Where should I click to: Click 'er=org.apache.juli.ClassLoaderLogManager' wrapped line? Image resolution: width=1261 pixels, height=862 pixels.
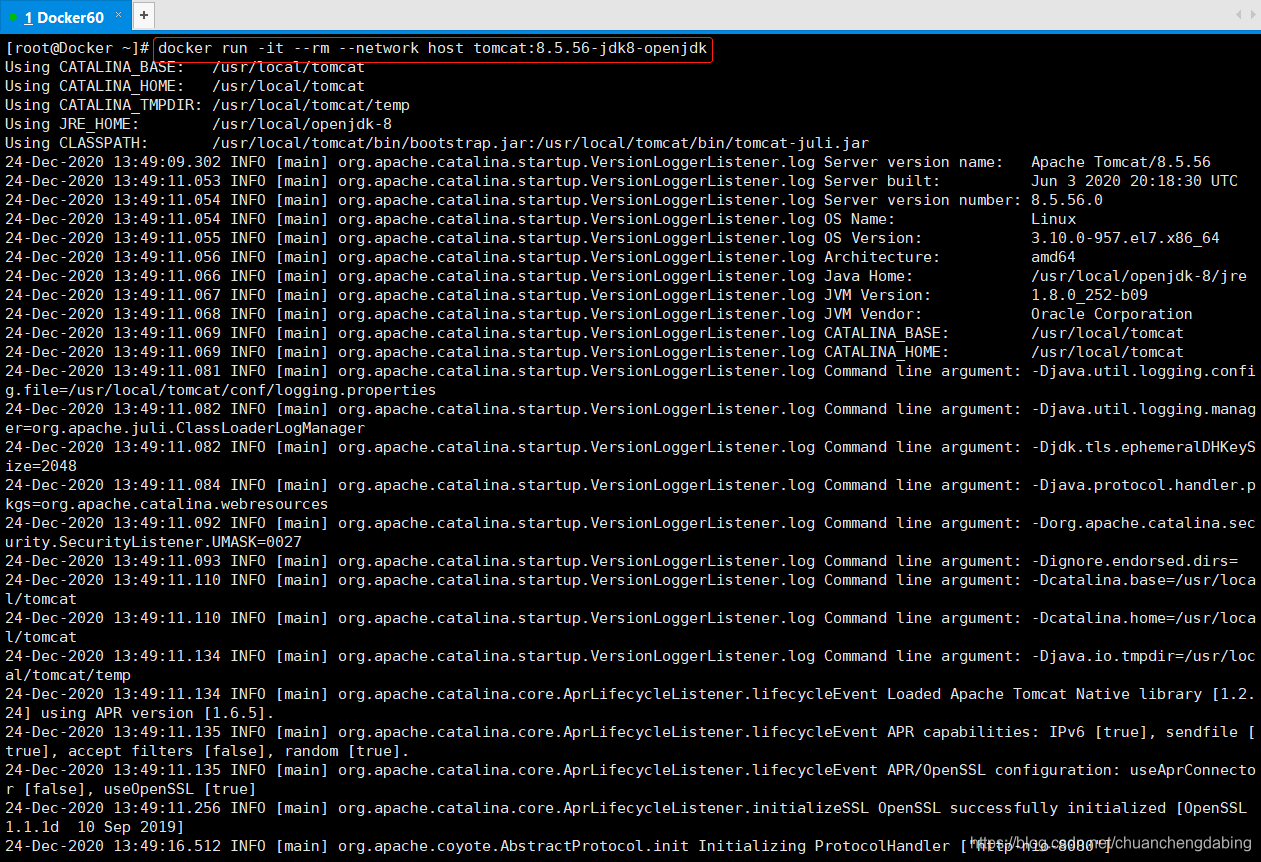pyautogui.click(x=185, y=428)
